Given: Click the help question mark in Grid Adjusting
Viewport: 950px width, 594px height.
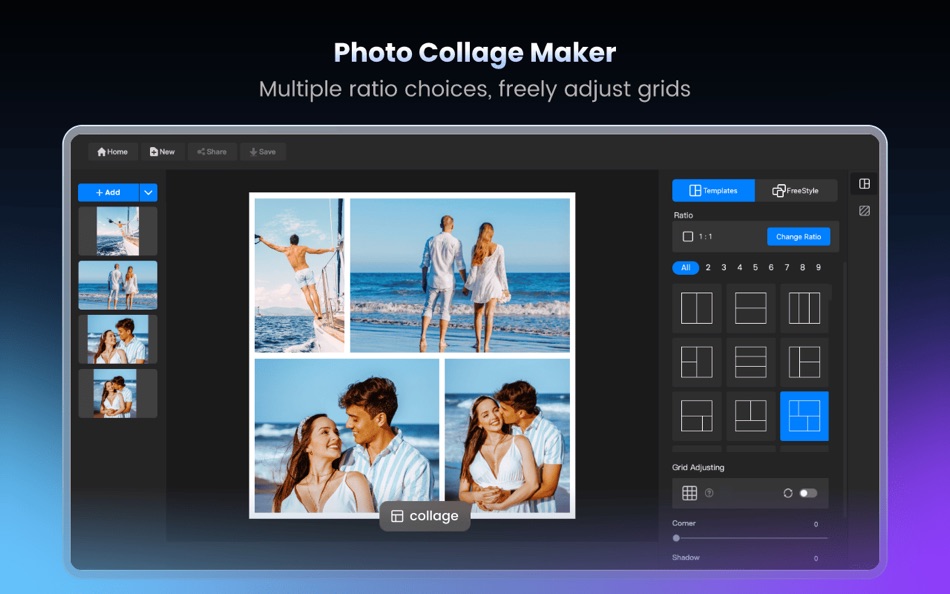Looking at the screenshot, I should tap(709, 493).
